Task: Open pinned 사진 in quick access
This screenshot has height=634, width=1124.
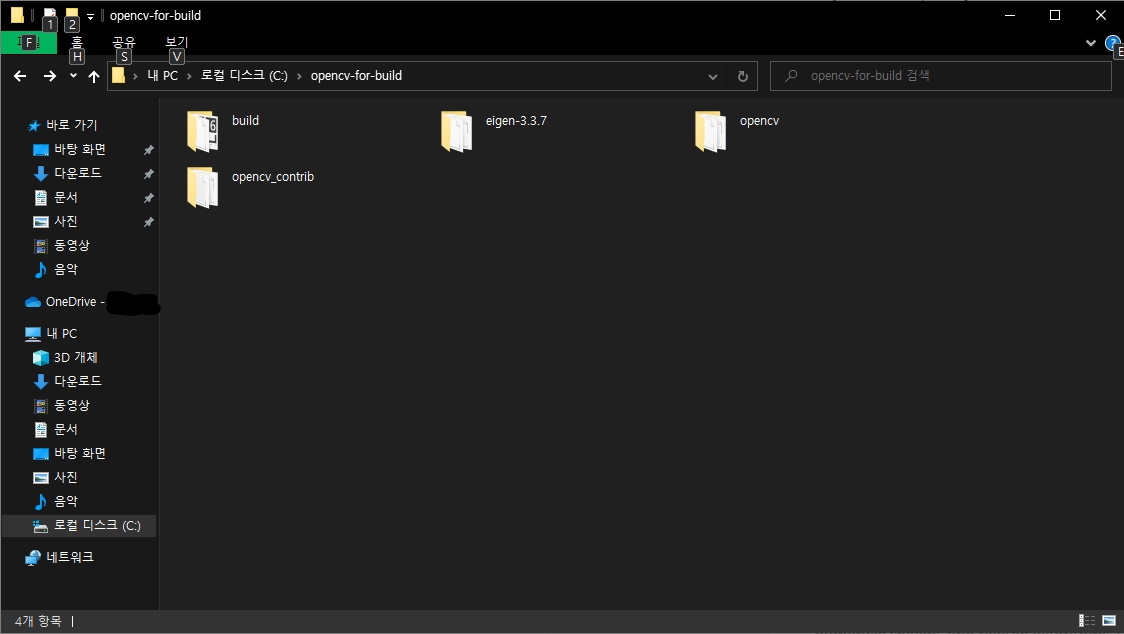Action: tap(65, 221)
